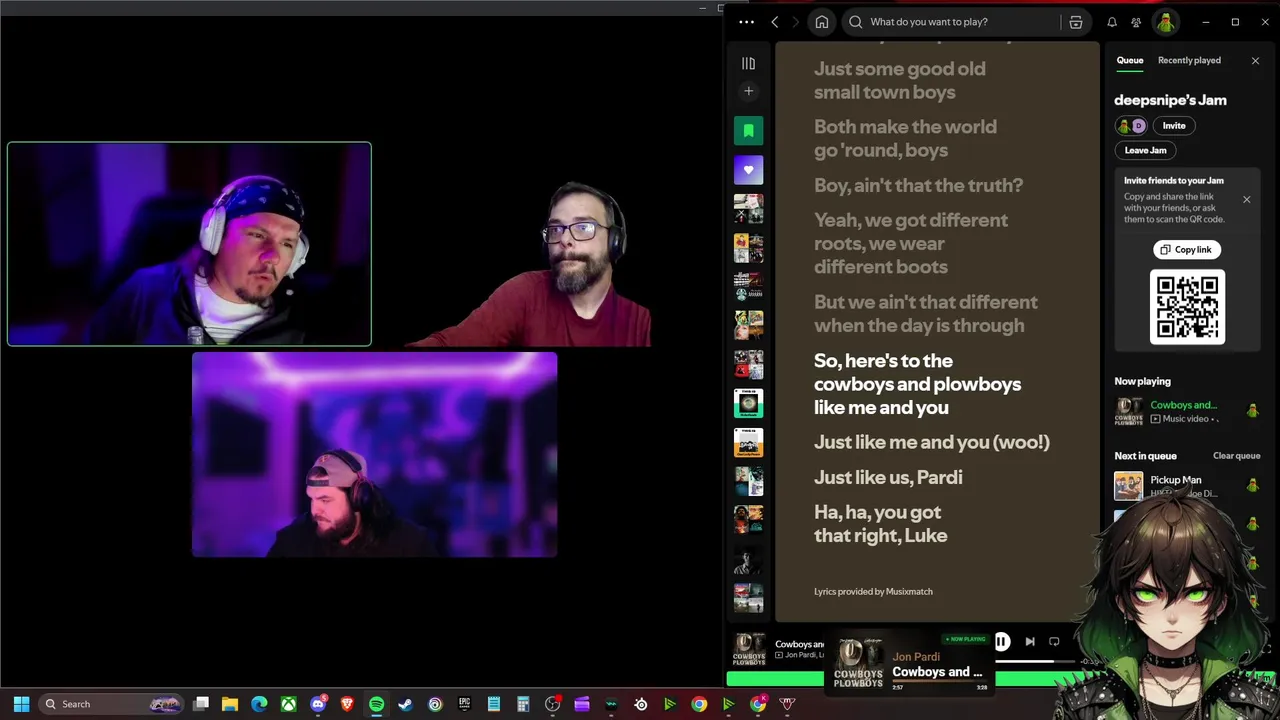Jump to lyric 'Yeah, we got different roots'
1280x720 pixels.
coord(911,243)
